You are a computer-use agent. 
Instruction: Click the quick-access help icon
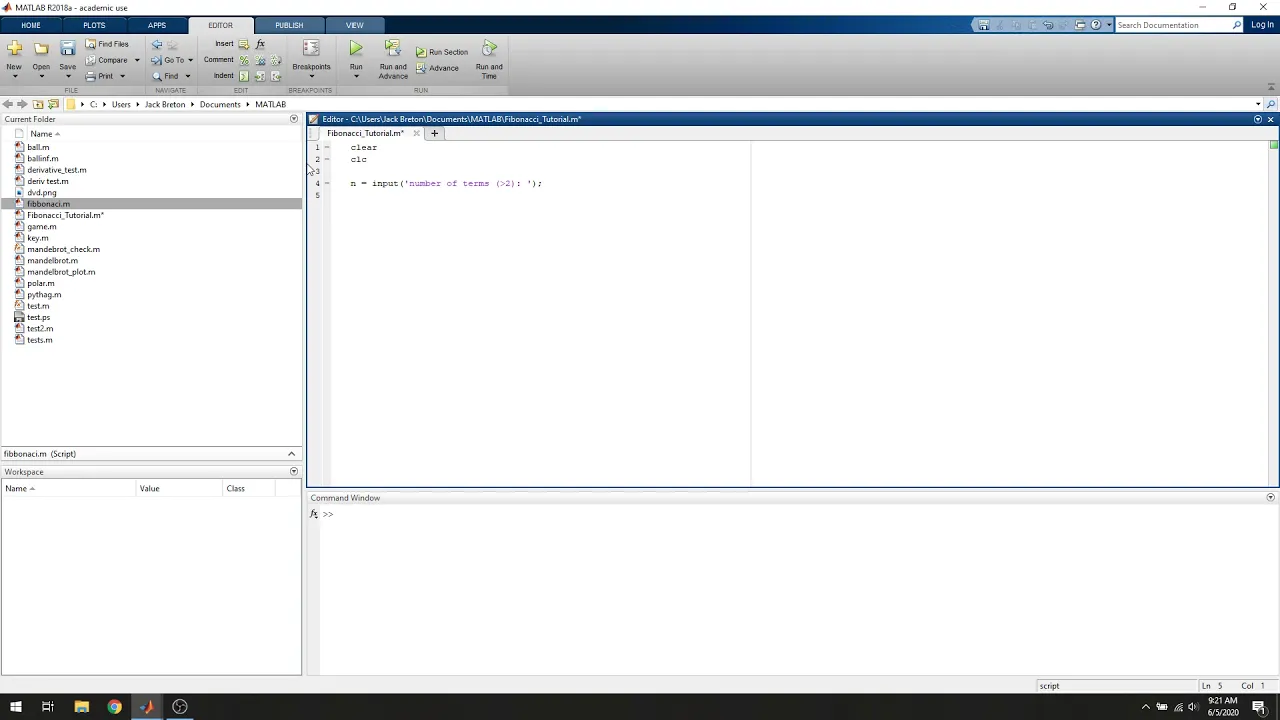coord(1096,25)
